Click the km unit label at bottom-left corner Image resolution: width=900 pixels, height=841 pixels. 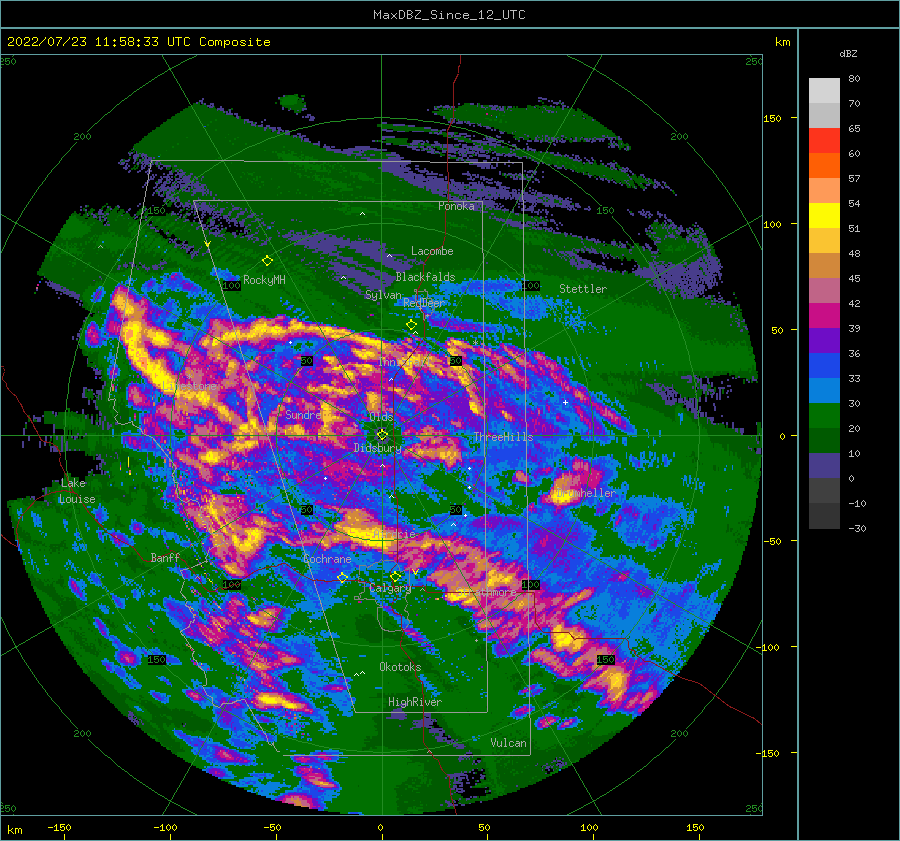[14, 830]
